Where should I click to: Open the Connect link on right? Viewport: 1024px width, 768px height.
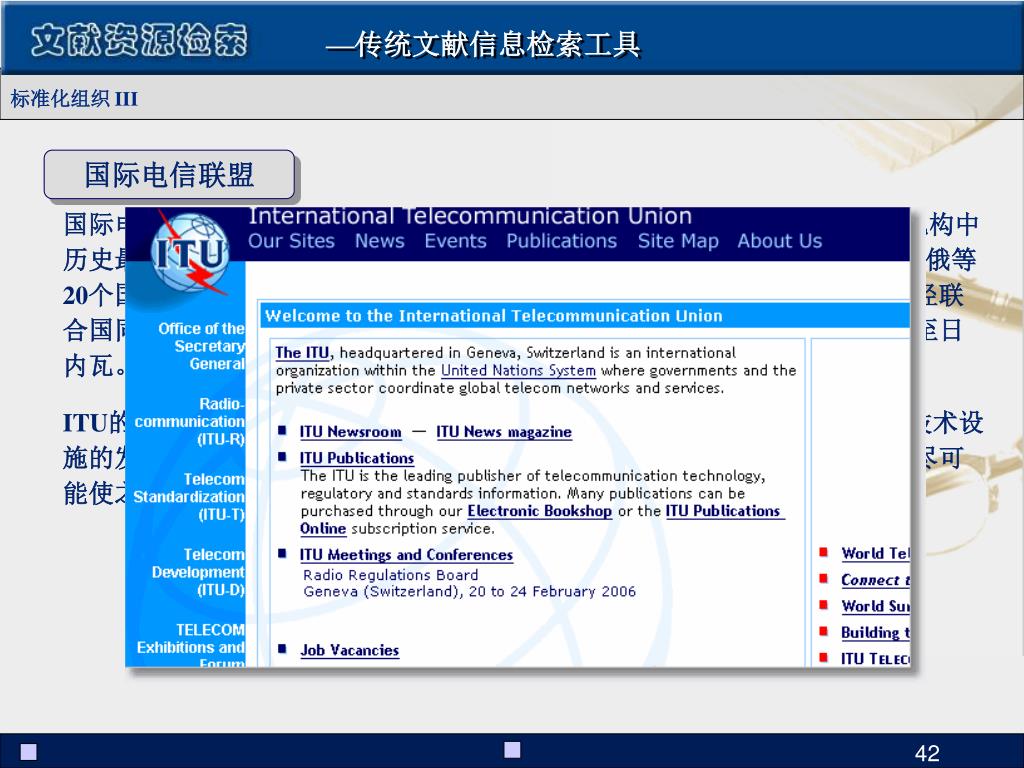coord(875,579)
